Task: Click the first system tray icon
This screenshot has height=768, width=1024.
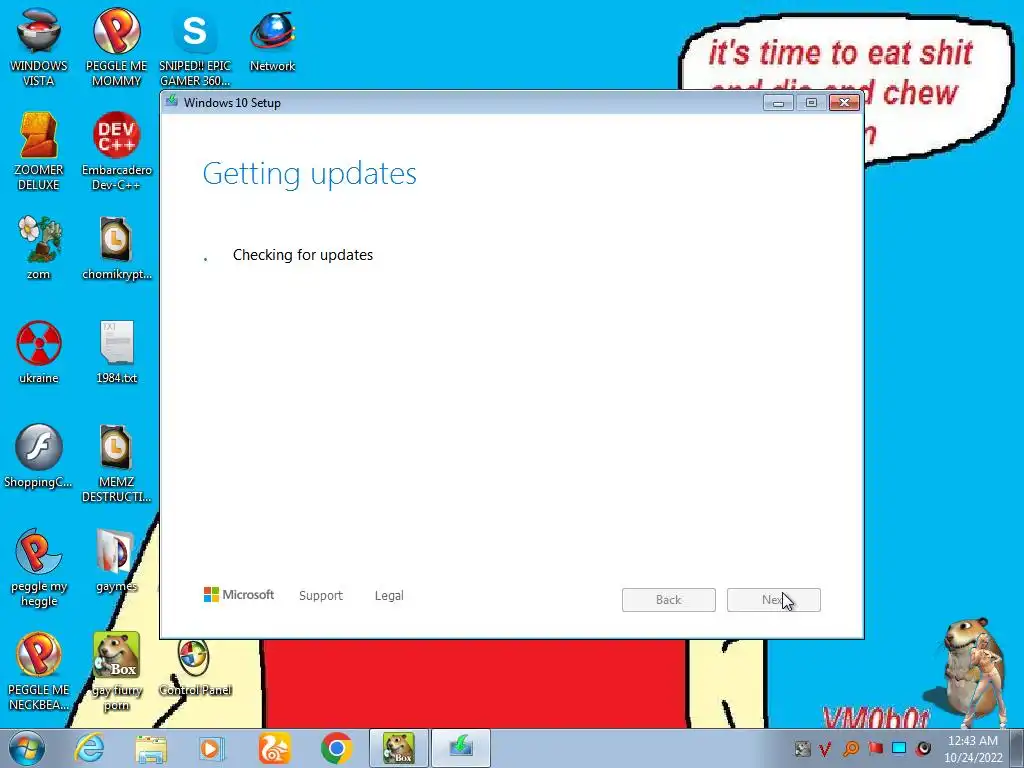Action: click(x=802, y=748)
